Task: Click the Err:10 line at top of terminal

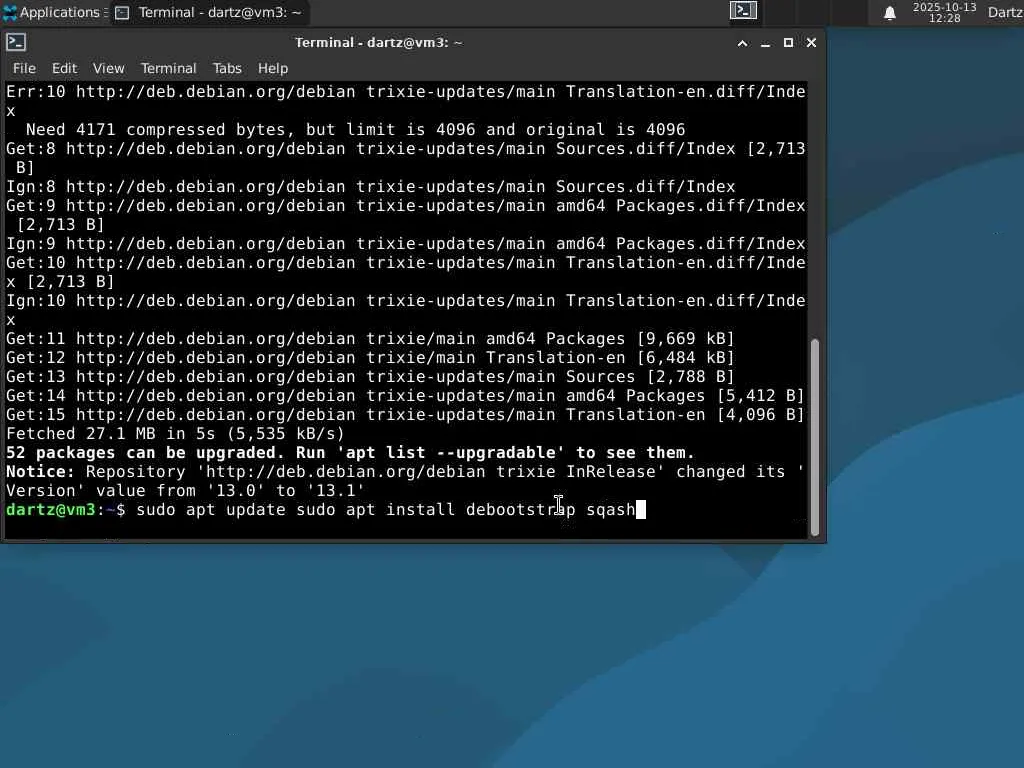Action: tap(405, 101)
